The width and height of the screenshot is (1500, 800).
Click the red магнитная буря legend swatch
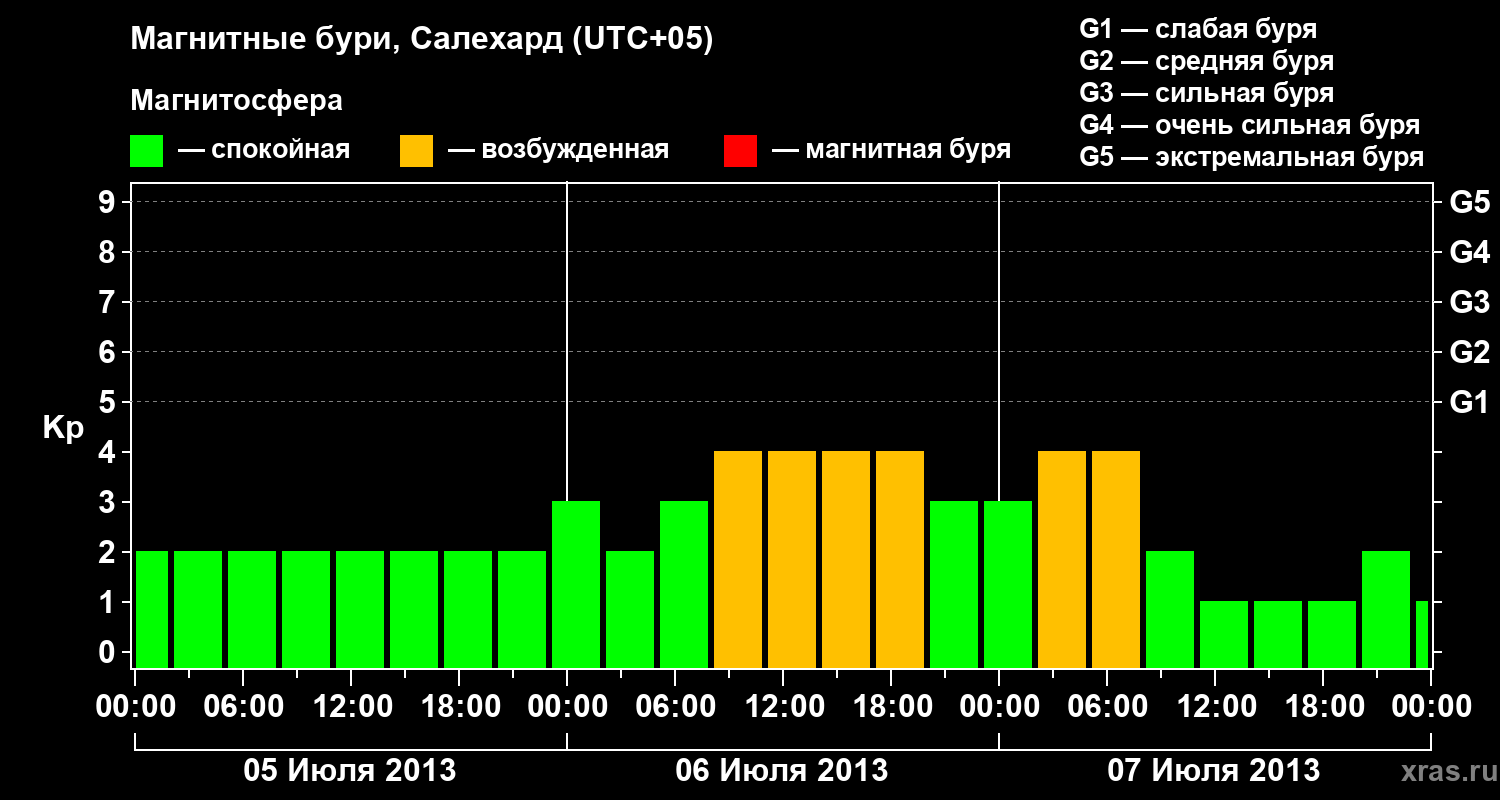point(740,151)
